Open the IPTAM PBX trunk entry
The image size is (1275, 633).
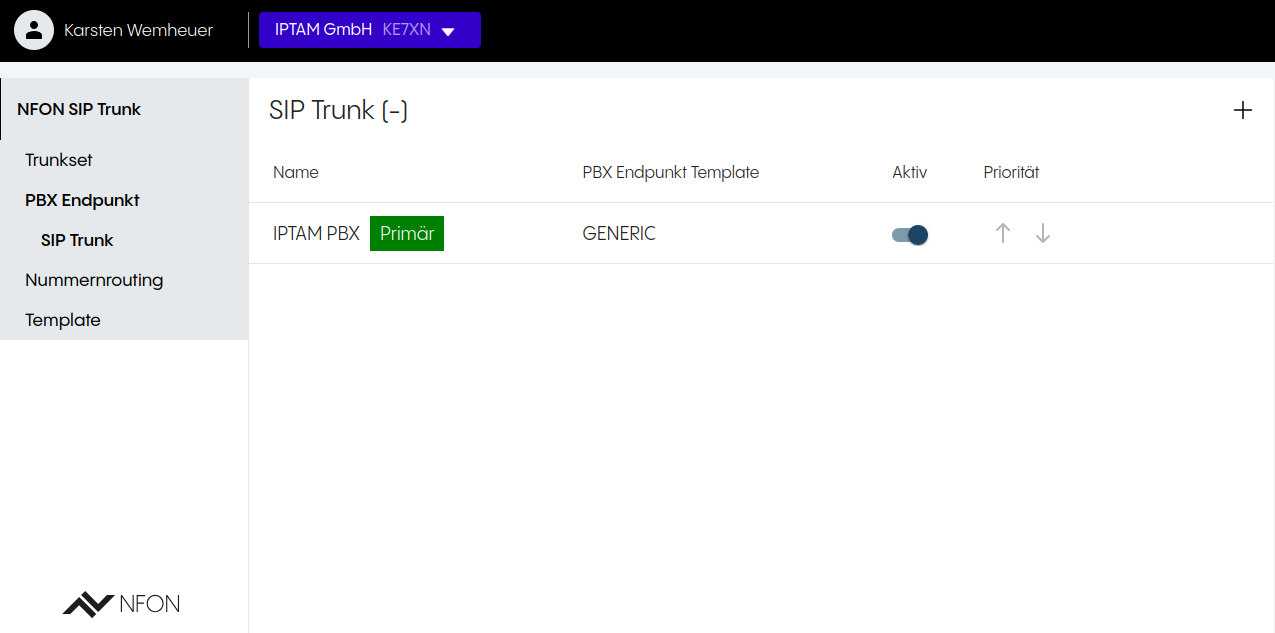point(316,234)
